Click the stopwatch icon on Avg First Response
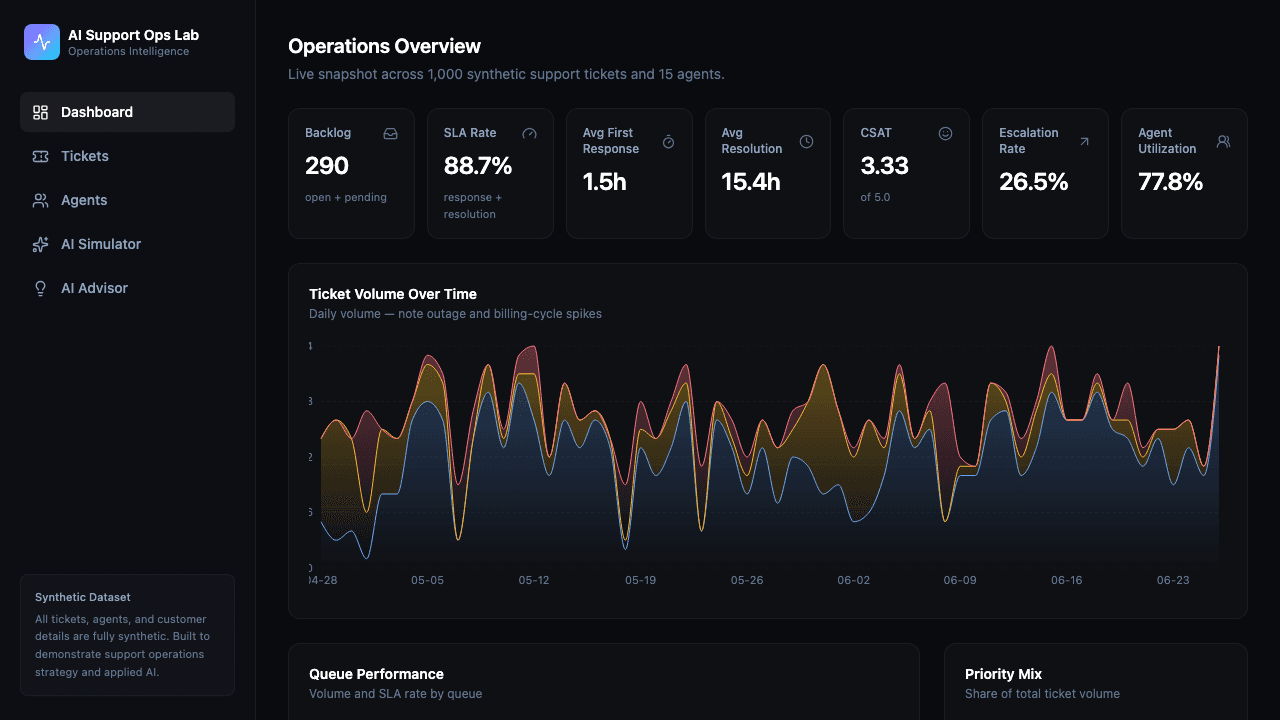This screenshot has height=720, width=1280. [669, 142]
